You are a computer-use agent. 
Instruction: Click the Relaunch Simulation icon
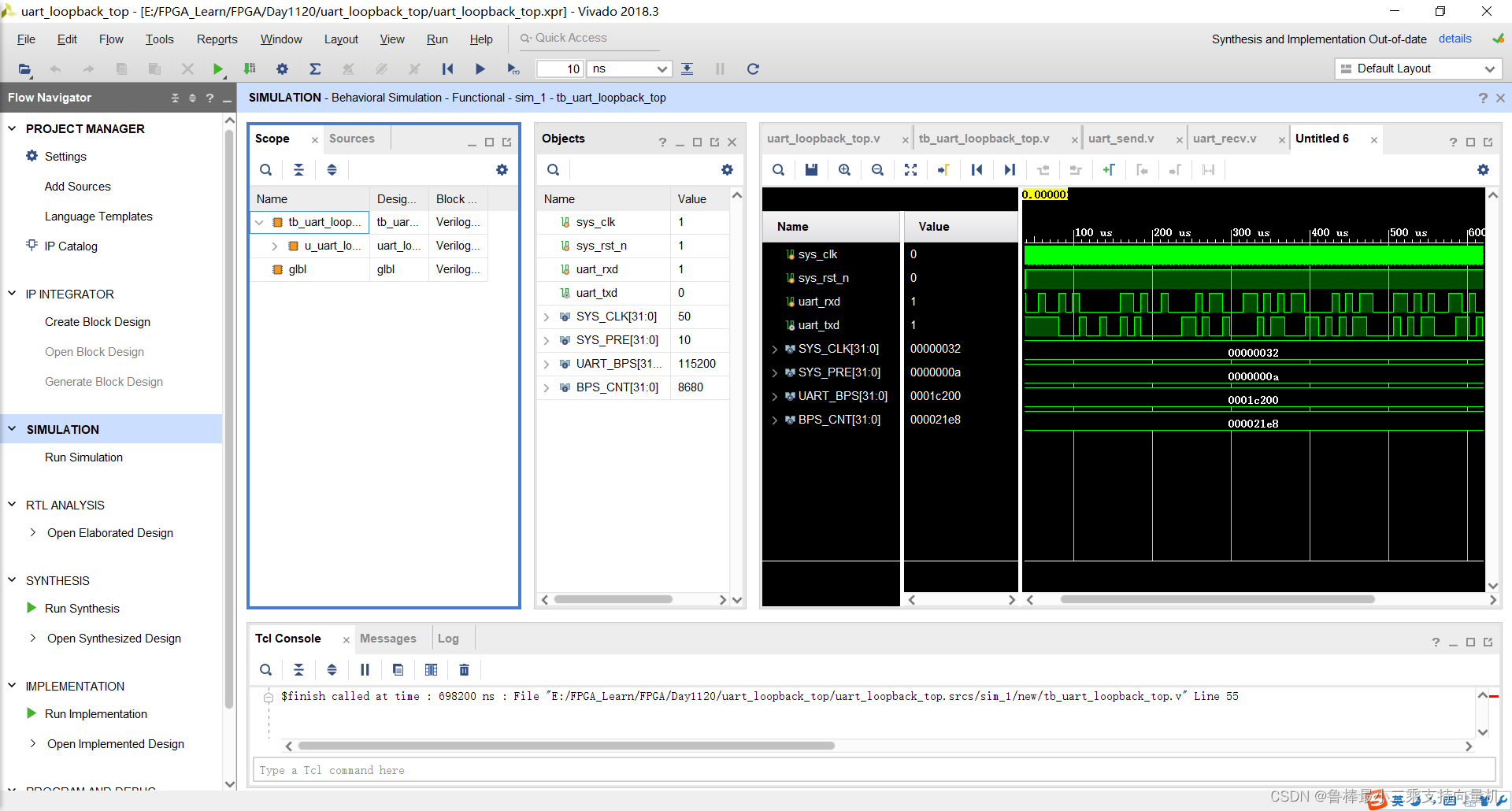point(753,69)
